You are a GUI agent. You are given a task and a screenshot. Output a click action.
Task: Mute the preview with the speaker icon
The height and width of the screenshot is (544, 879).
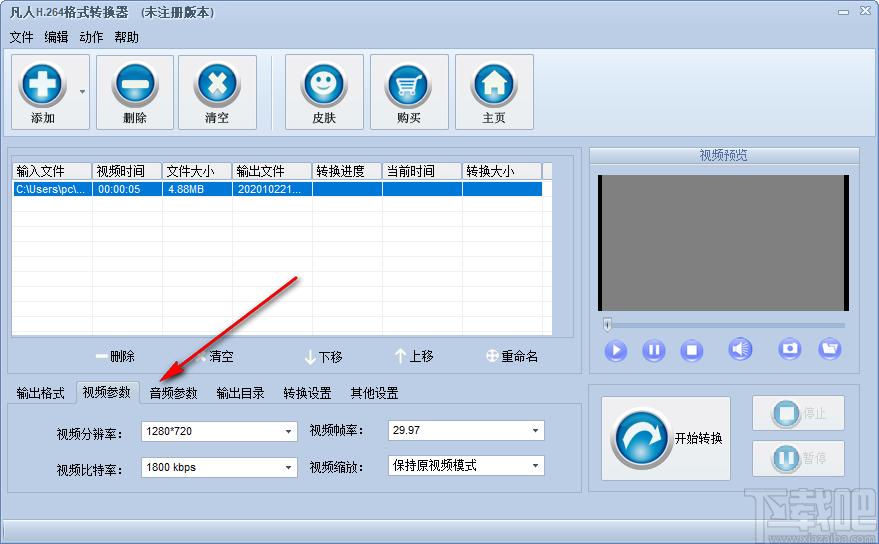[x=740, y=349]
